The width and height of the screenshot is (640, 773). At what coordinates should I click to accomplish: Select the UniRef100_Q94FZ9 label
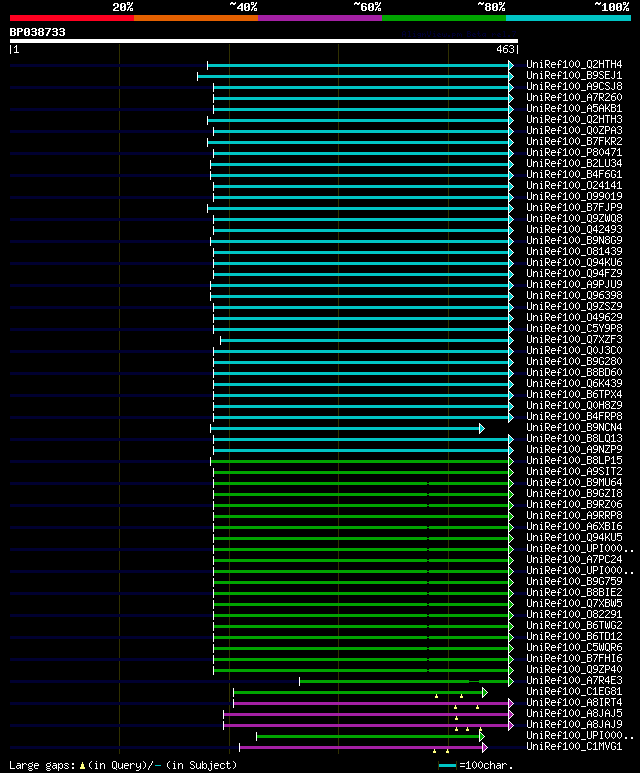574,274
